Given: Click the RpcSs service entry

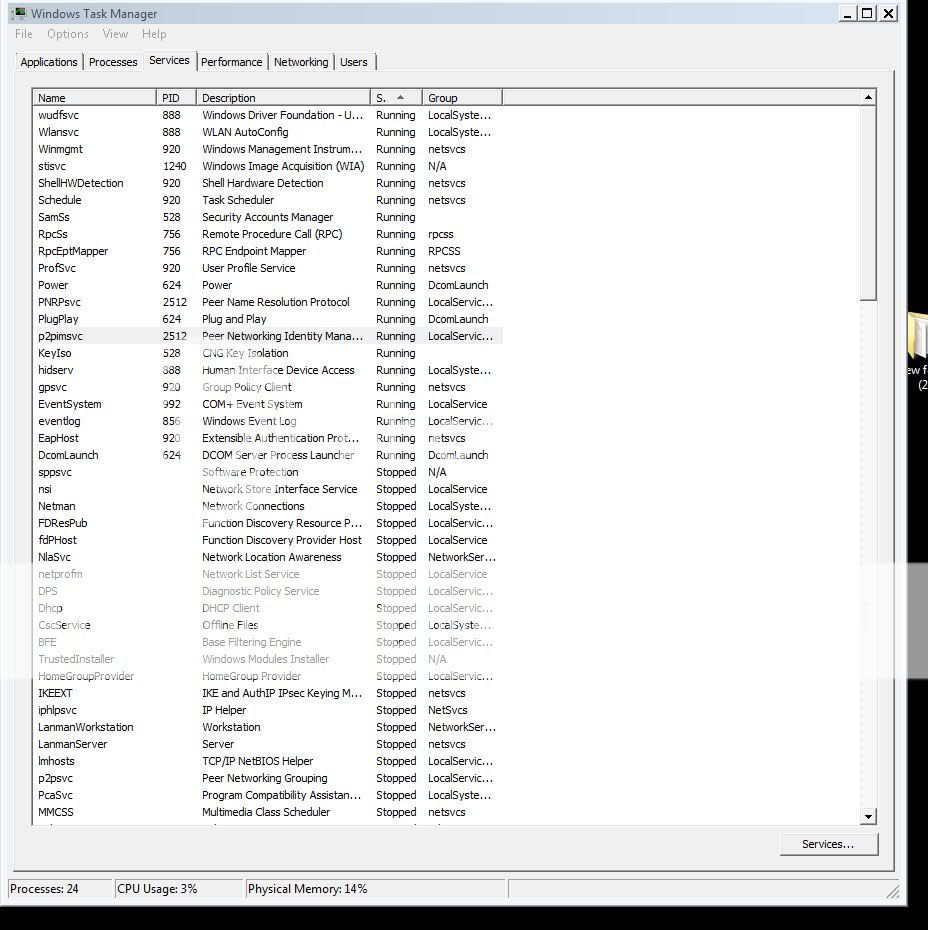Looking at the screenshot, I should pos(268,234).
